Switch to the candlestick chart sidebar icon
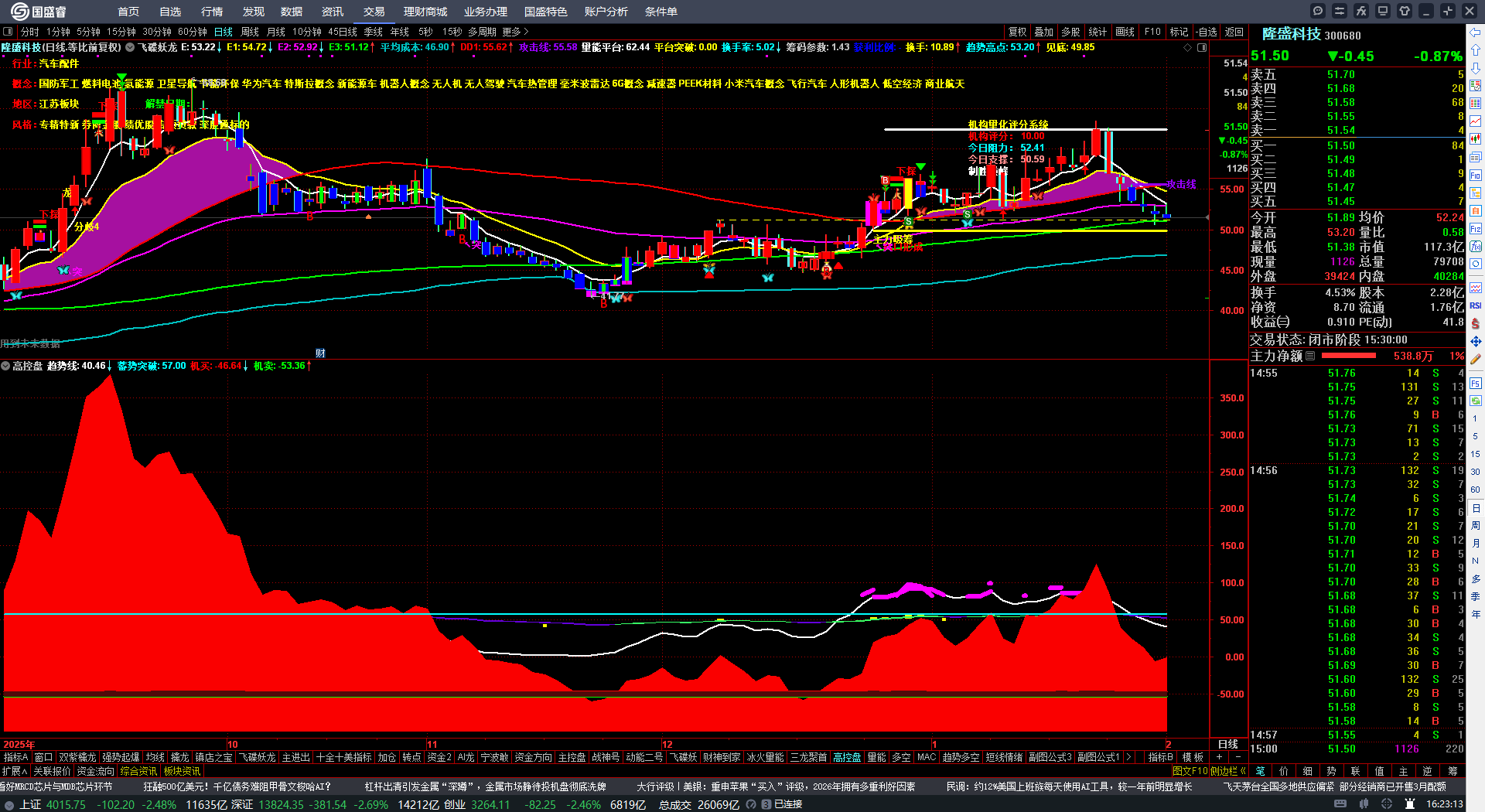Viewport: 1485px width, 812px height. [x=1476, y=139]
